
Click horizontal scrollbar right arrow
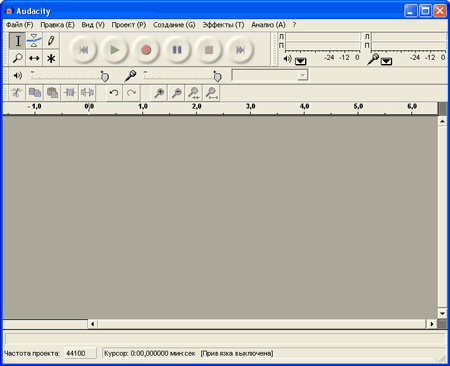coord(432,324)
